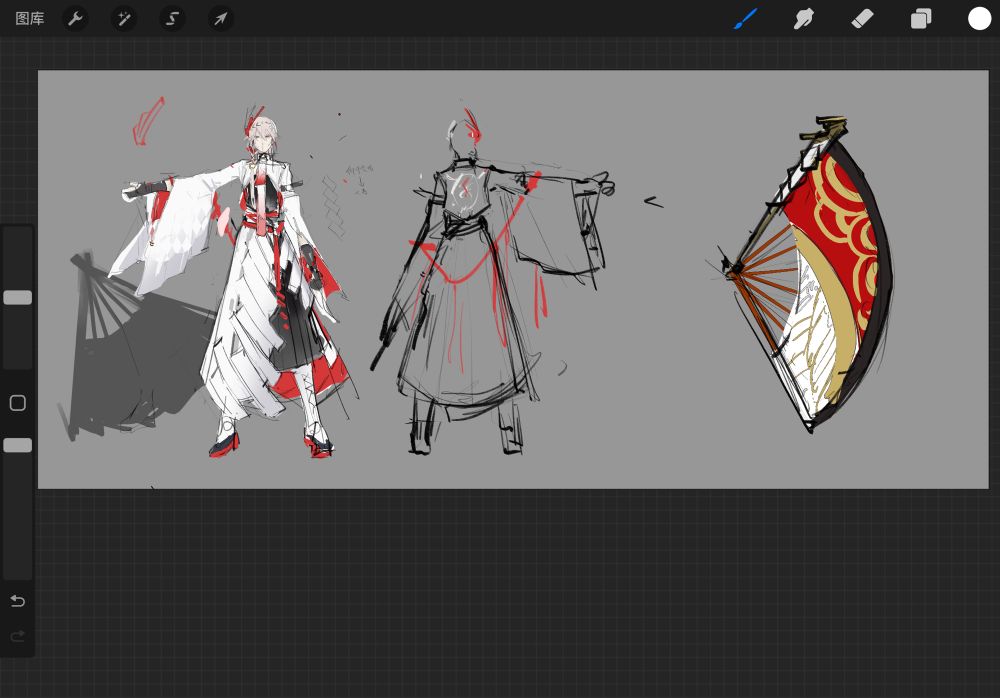Activate the Transform arrow tool
The image size is (1000, 698).
click(x=221, y=19)
